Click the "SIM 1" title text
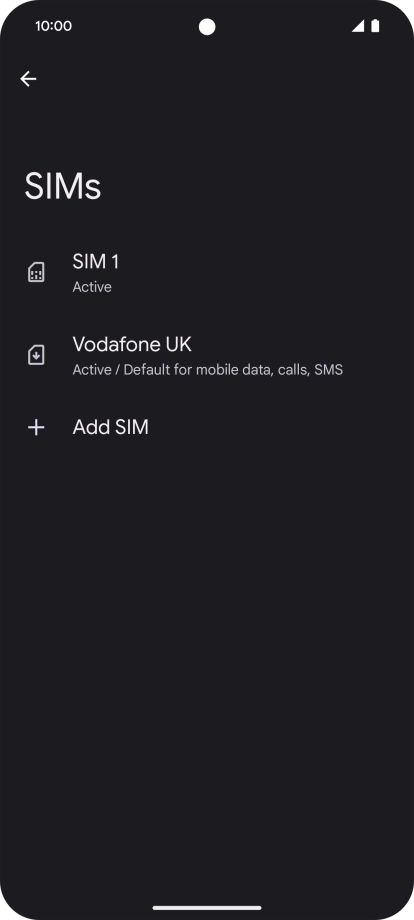 coord(96,262)
